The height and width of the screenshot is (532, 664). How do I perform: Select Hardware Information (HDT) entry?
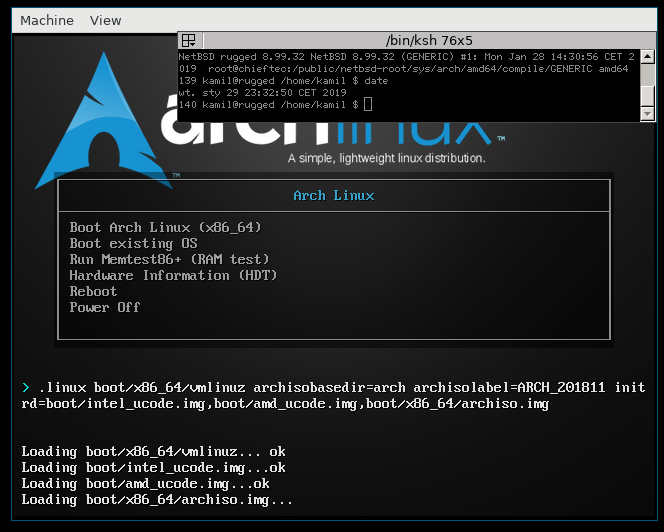173,275
